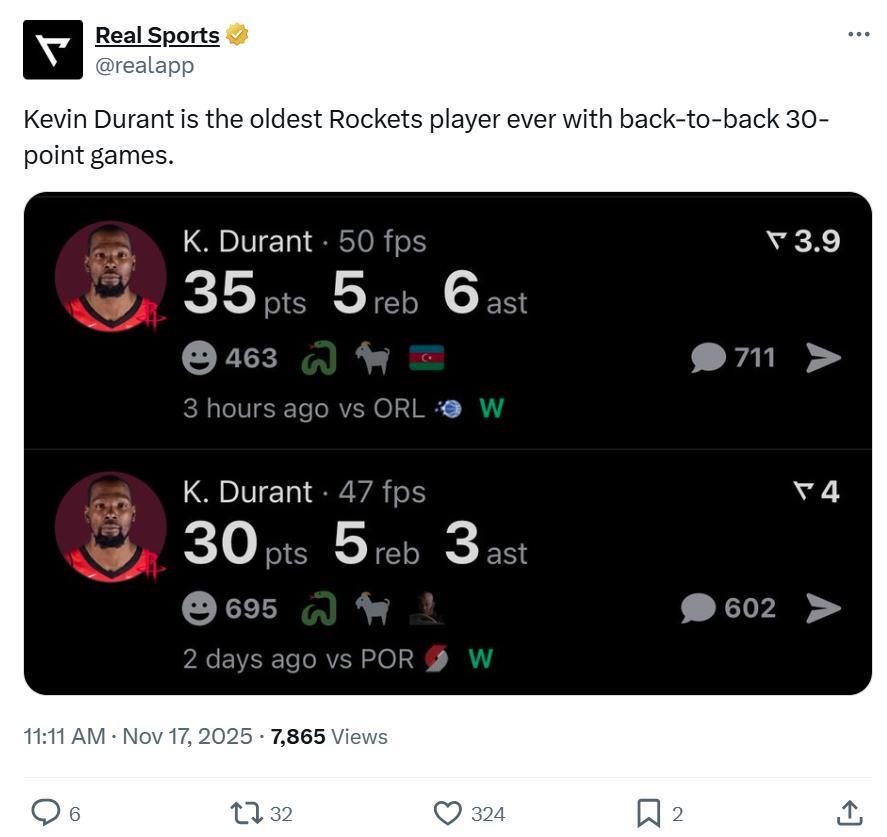
Task: Click the share tweet icon
Action: click(x=849, y=813)
